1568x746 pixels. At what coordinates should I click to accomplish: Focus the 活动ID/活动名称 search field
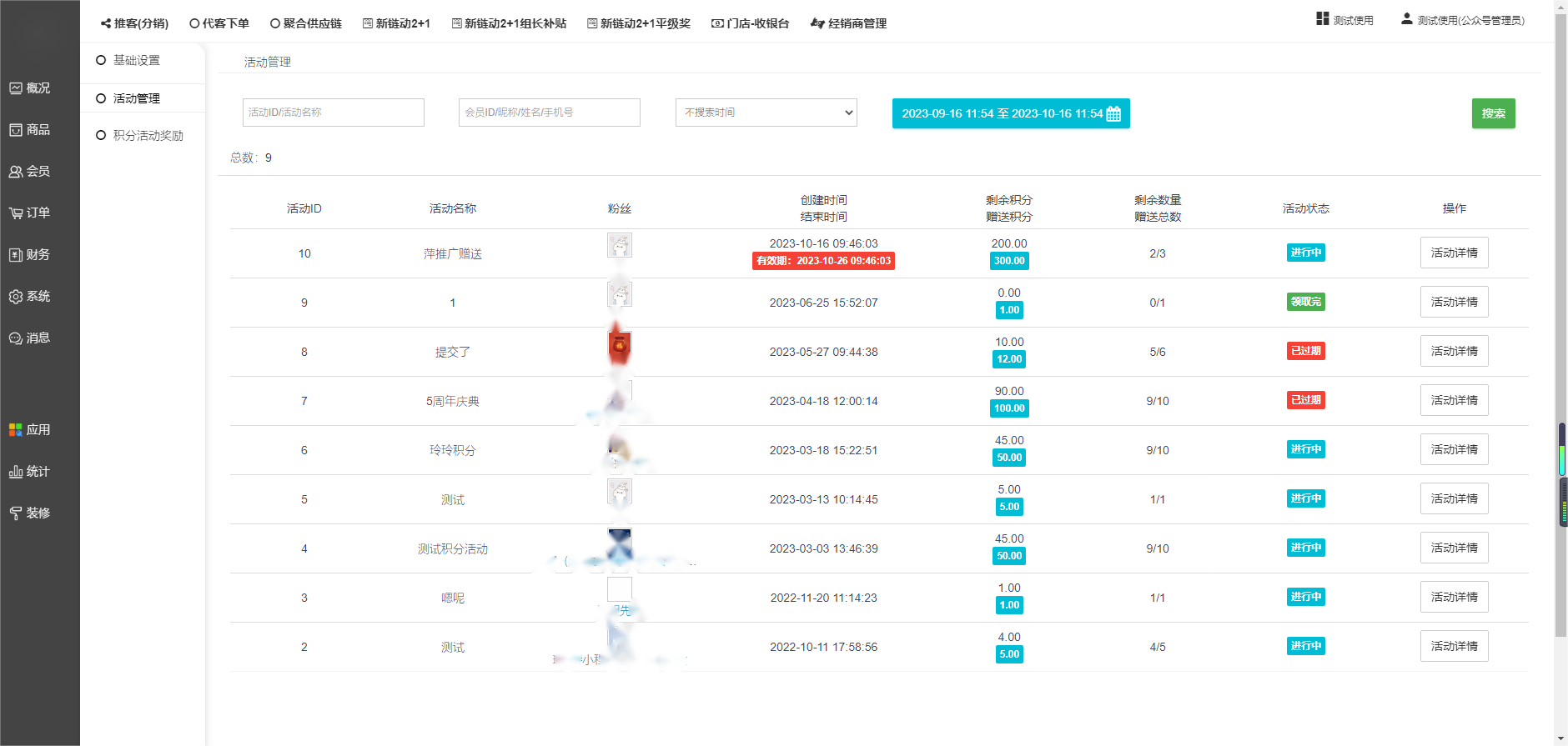[x=333, y=113]
